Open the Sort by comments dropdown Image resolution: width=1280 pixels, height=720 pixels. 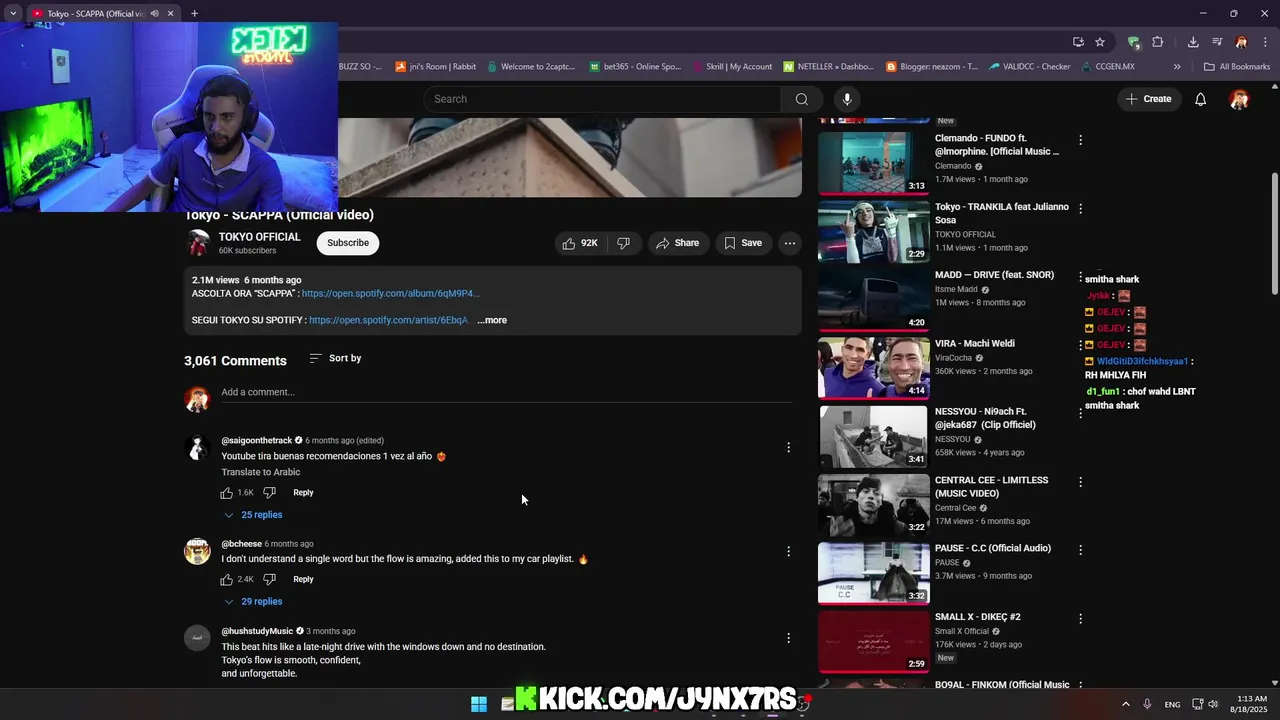[335, 358]
